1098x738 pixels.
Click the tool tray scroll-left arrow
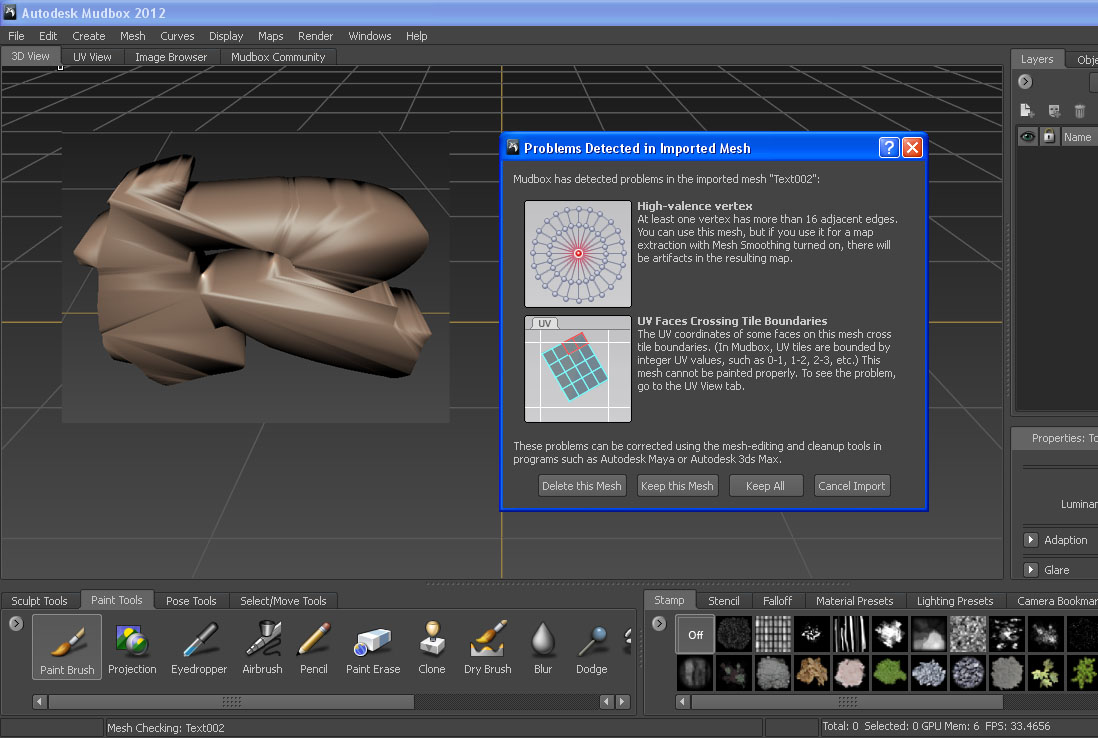(x=40, y=702)
